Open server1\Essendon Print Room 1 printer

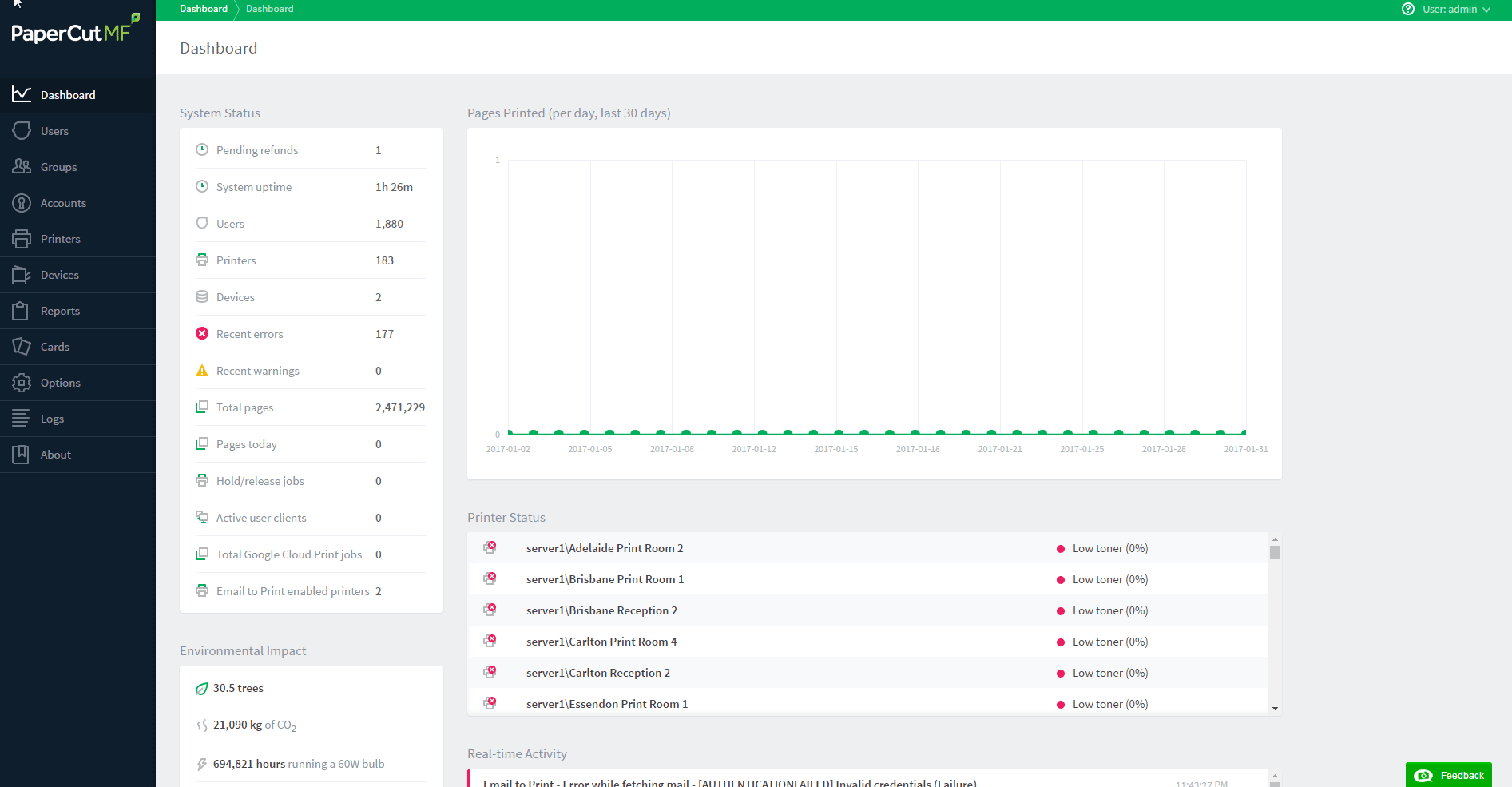(607, 704)
